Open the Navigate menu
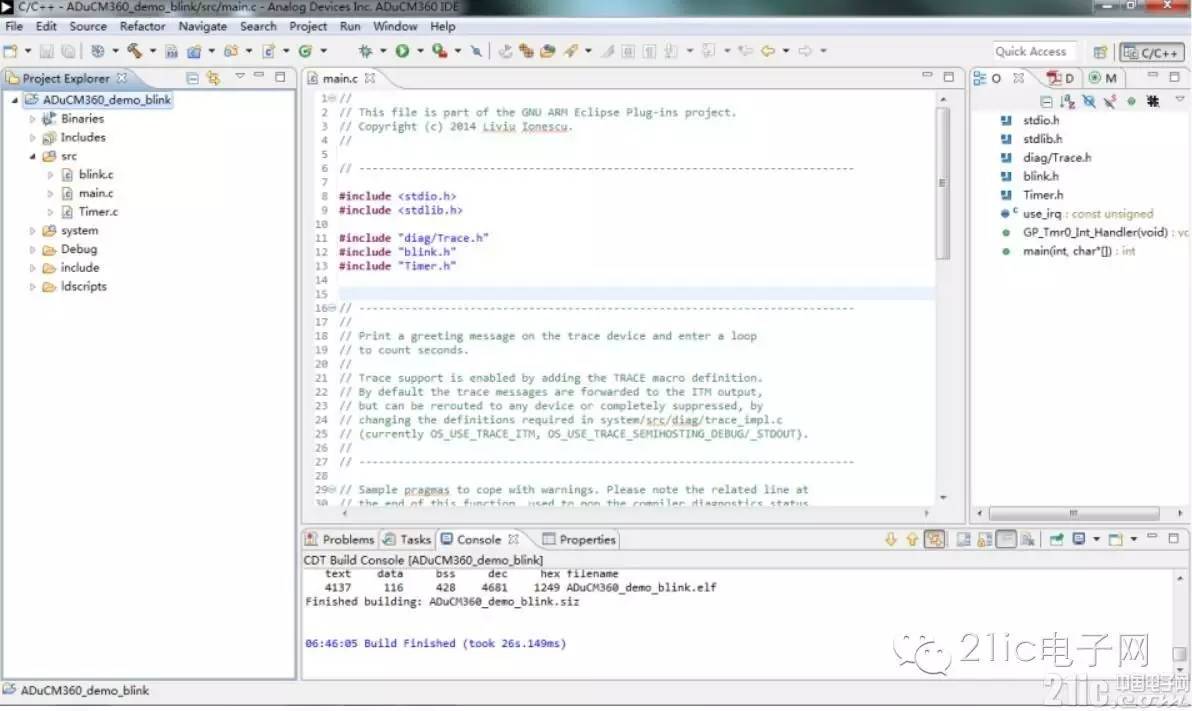 pyautogui.click(x=202, y=26)
